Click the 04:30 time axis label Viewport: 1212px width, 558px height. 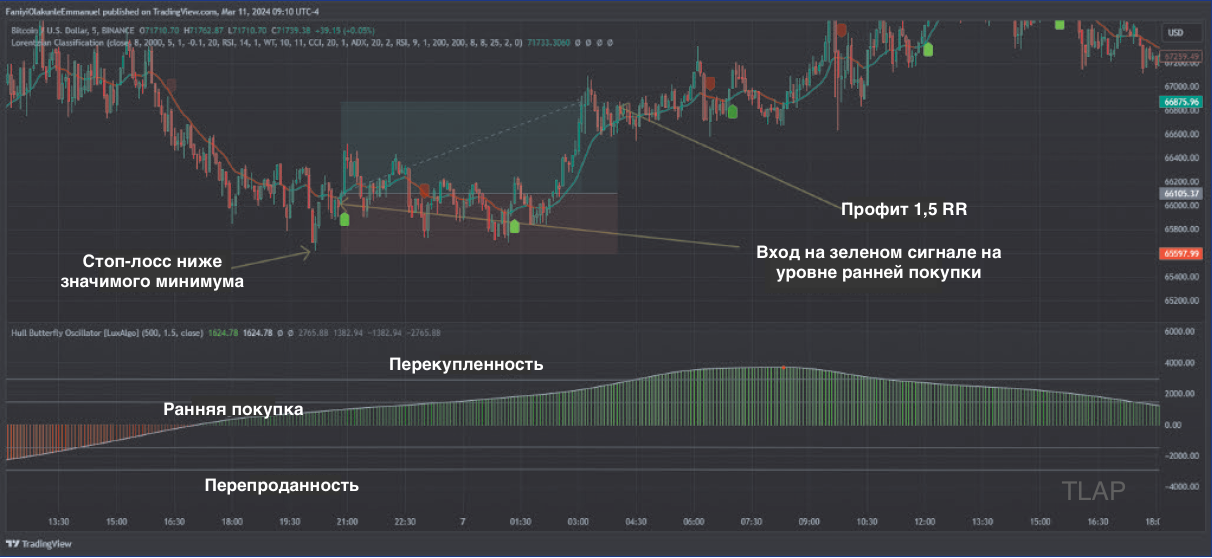click(636, 521)
